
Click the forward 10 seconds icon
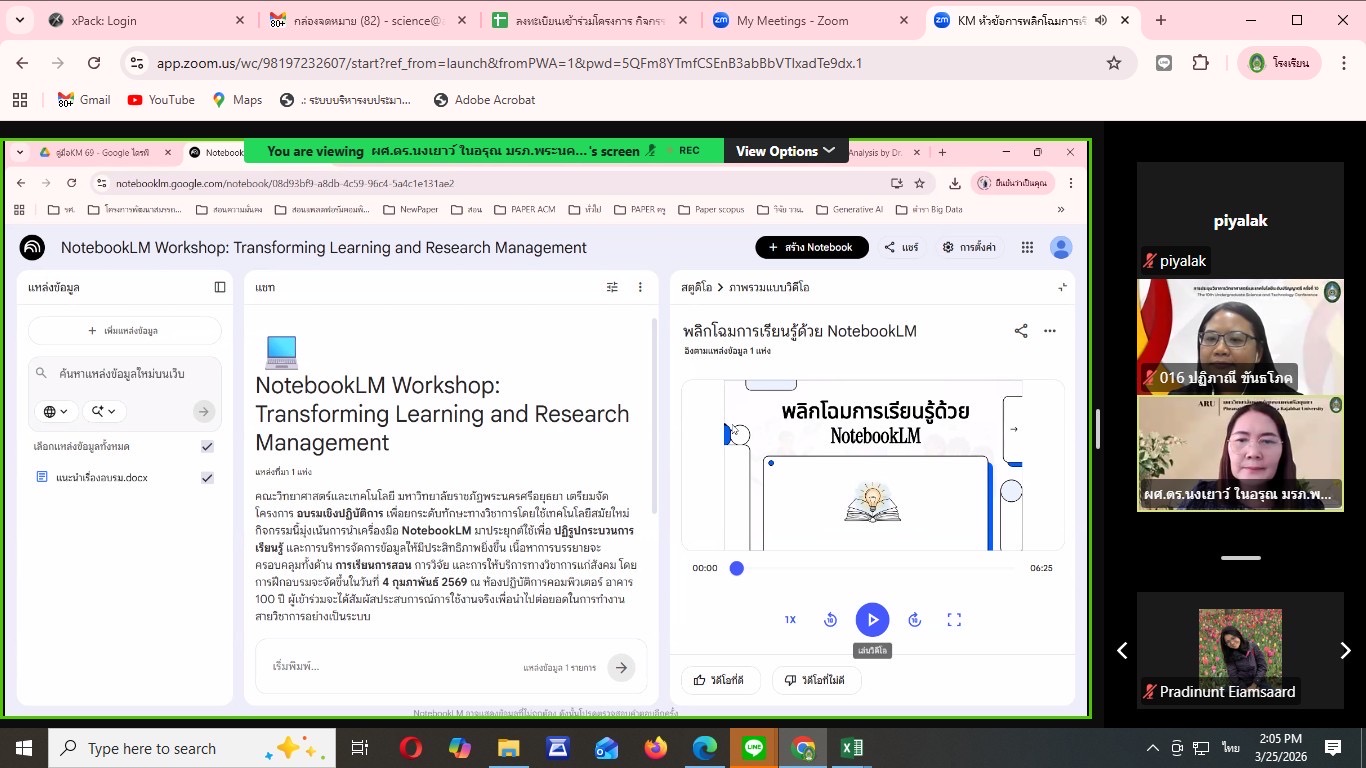[914, 620]
